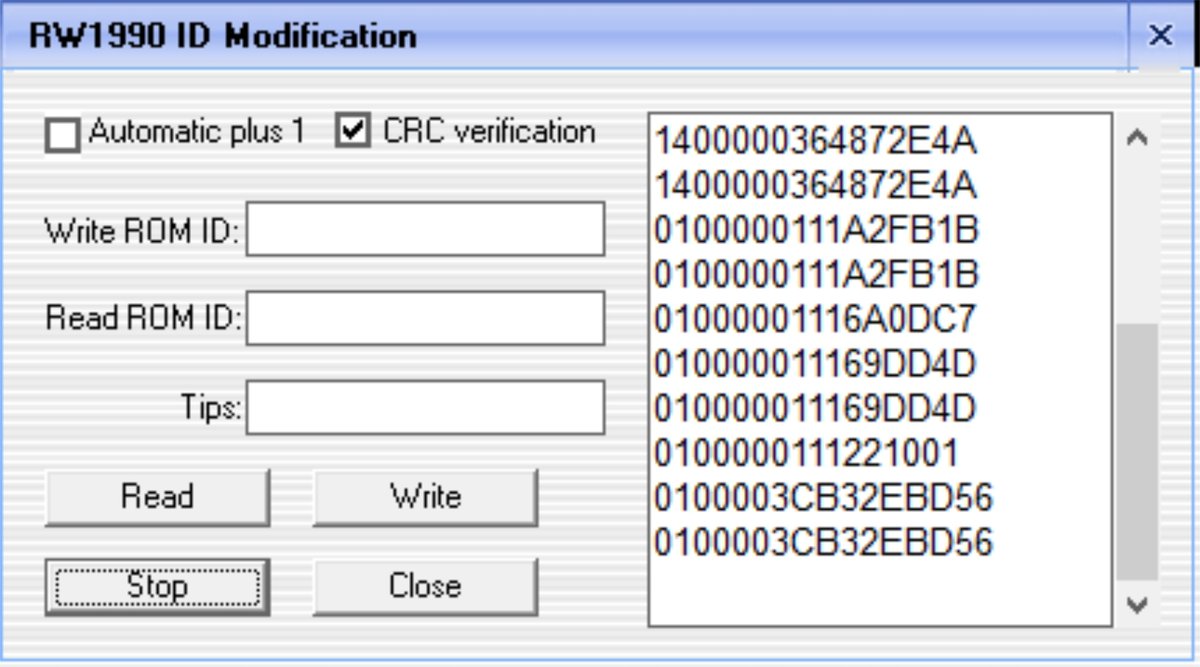Viewport: 1200px width, 667px height.
Task: Select the 01000001116A0DC7 entry in the list
Action: point(814,320)
